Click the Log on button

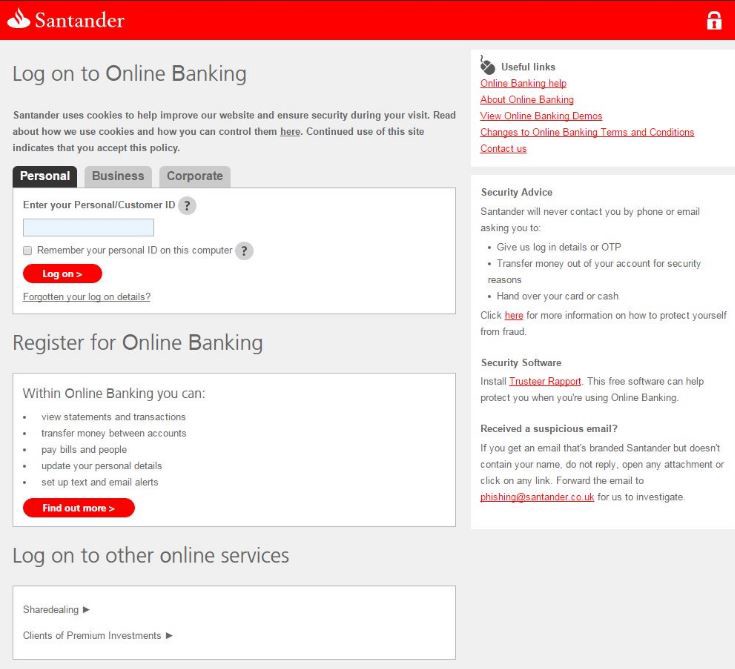(x=62, y=274)
